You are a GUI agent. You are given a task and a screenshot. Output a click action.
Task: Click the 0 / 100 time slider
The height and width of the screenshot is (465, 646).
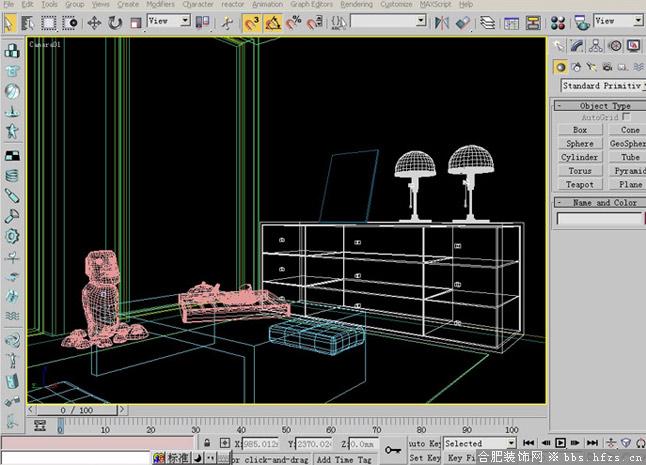coord(77,410)
